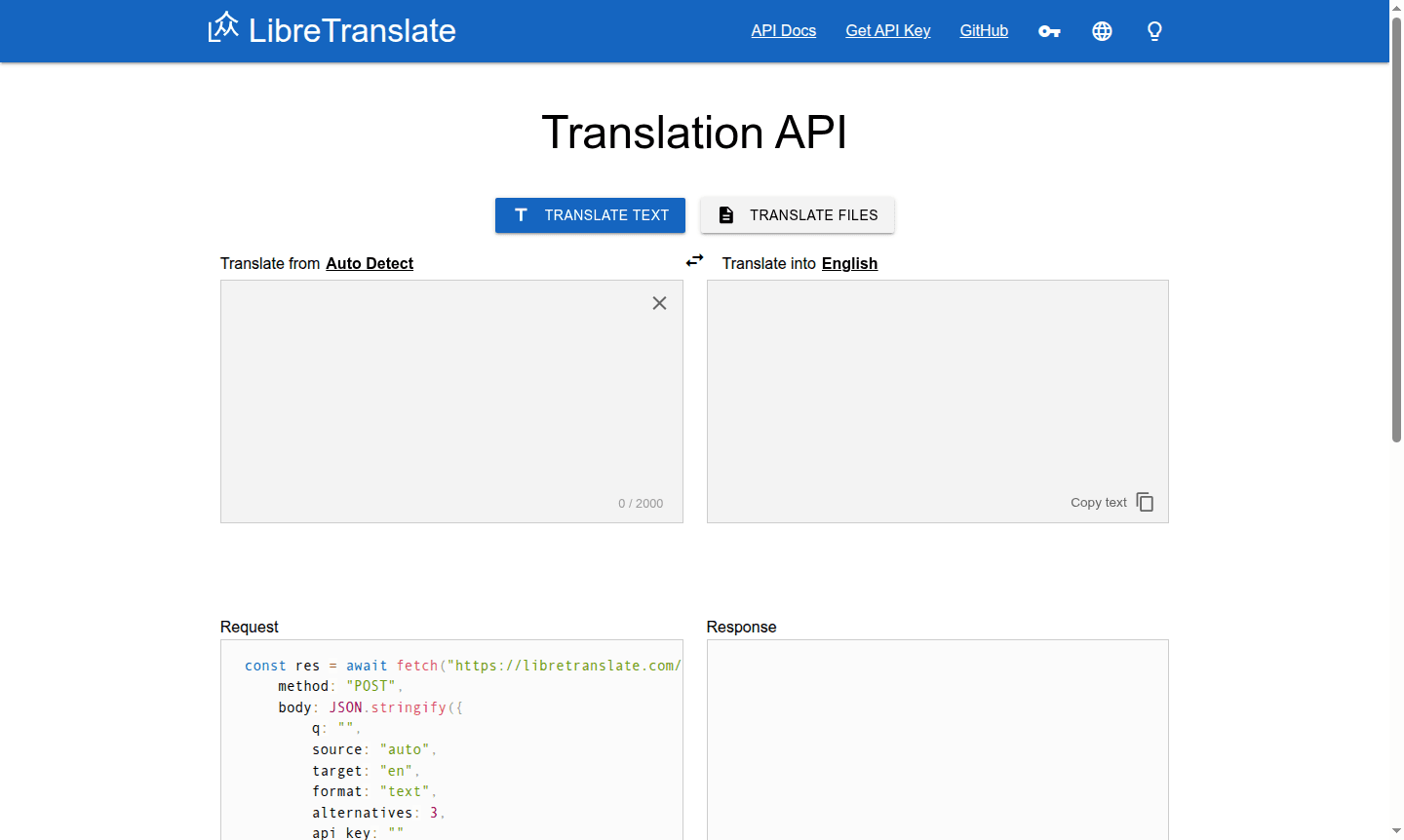The height and width of the screenshot is (840, 1404).
Task: Open the Auto Detect source language dropdown
Action: [370, 263]
